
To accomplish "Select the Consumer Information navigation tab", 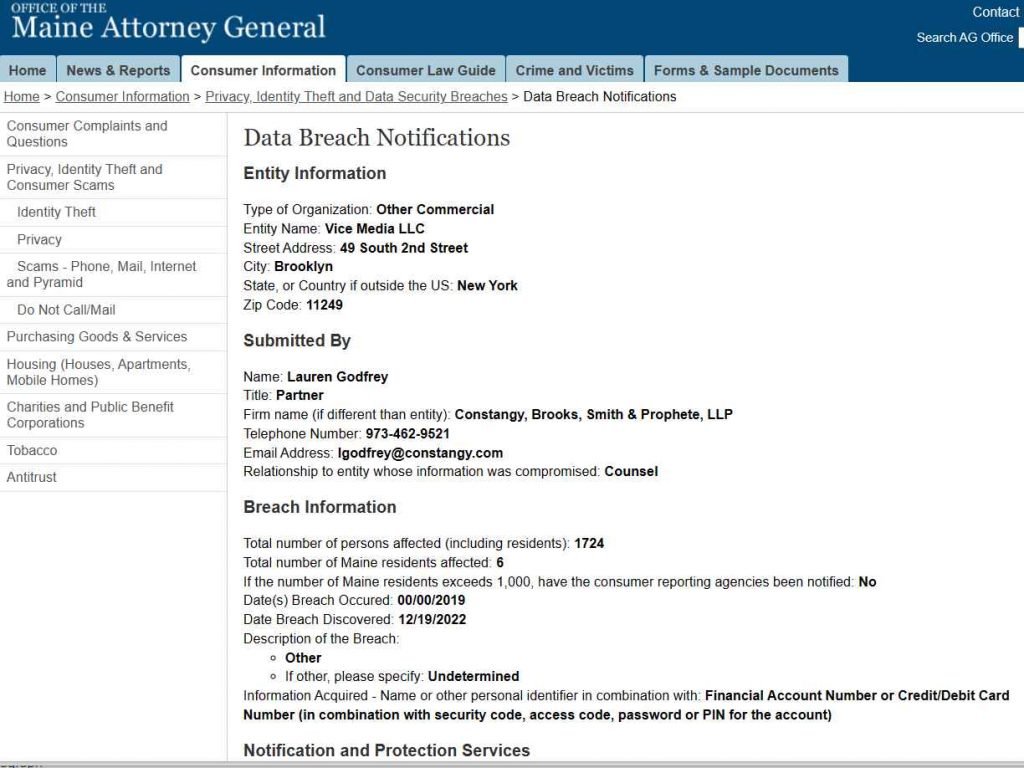I will pos(263,70).
